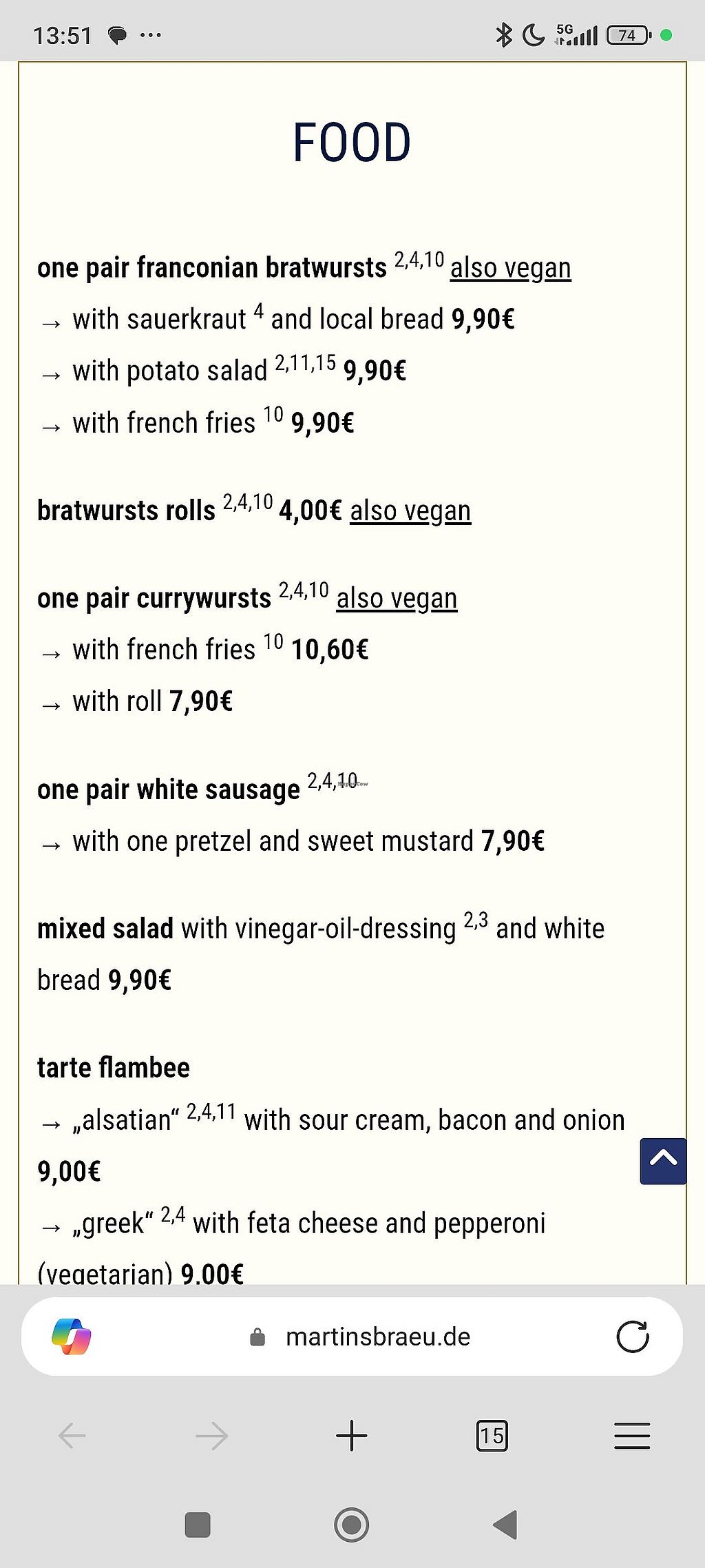
Task: Tap the Copilot icon in address bar
Action: point(72,1337)
